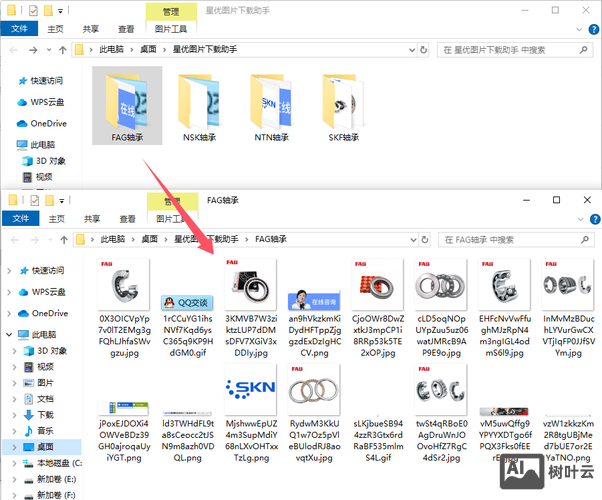Open WPS云盘 in the lower sidebar

click(42, 292)
